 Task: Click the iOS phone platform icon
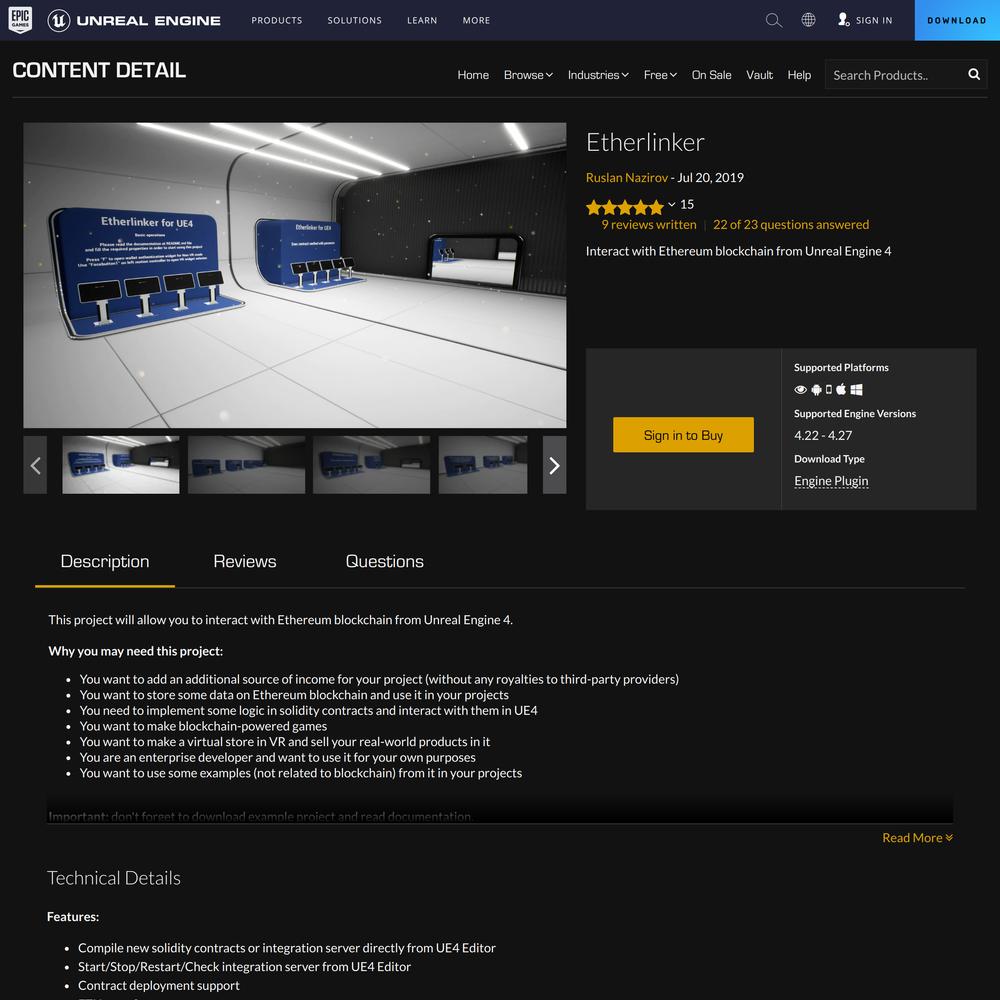click(x=829, y=389)
